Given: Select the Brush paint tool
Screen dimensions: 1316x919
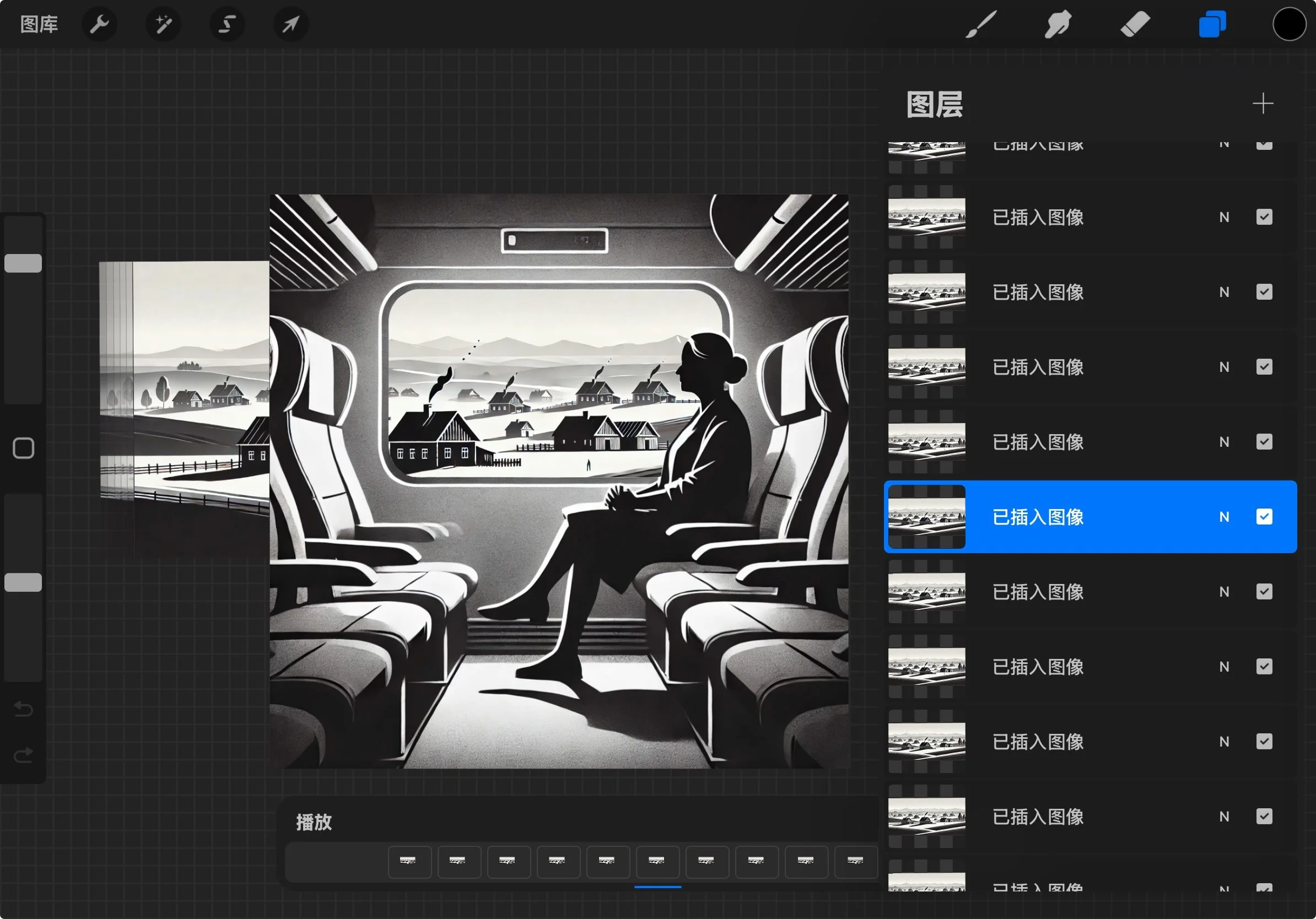Looking at the screenshot, I should coord(981,24).
